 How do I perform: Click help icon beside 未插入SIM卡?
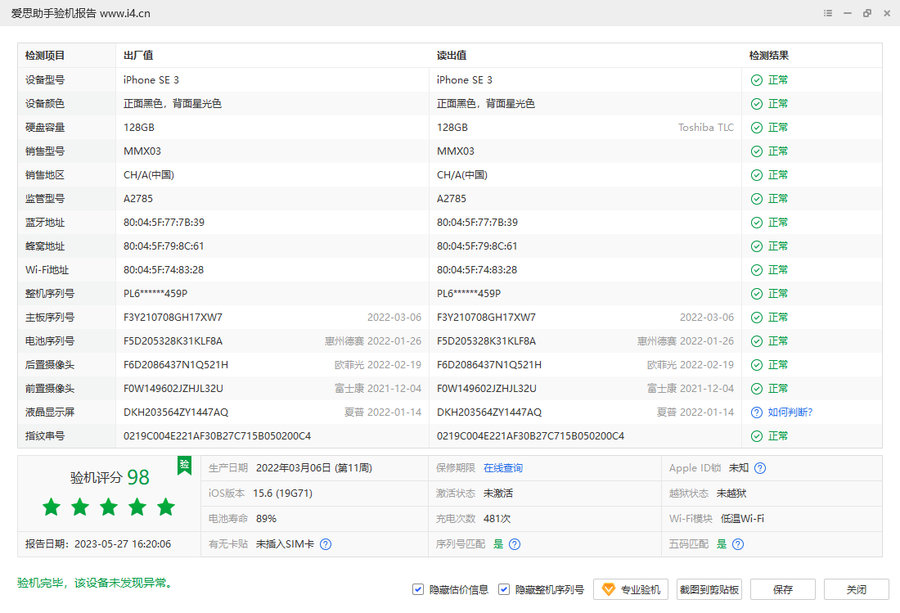(325, 544)
